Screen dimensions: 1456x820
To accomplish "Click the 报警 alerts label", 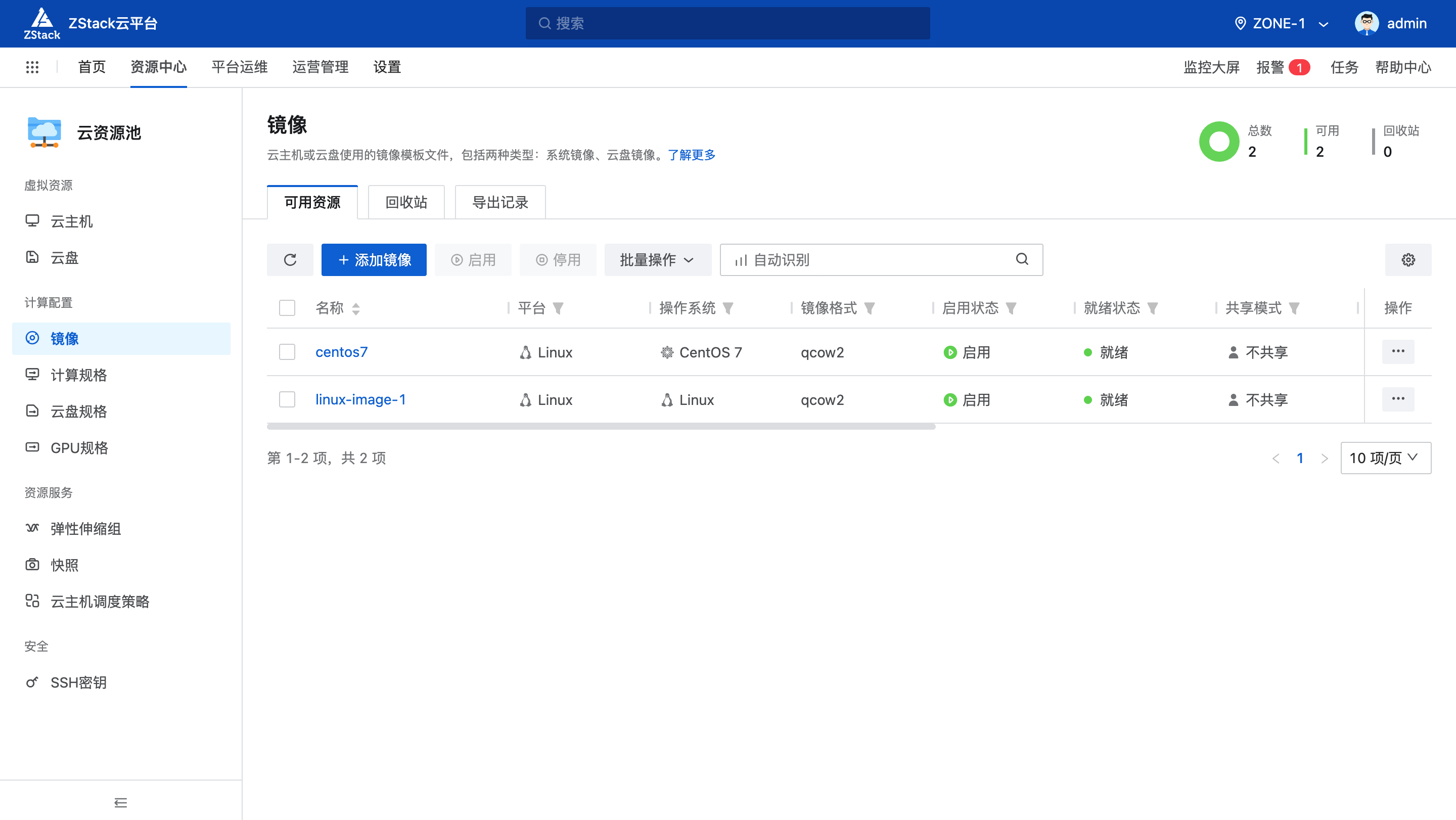I will (1270, 68).
